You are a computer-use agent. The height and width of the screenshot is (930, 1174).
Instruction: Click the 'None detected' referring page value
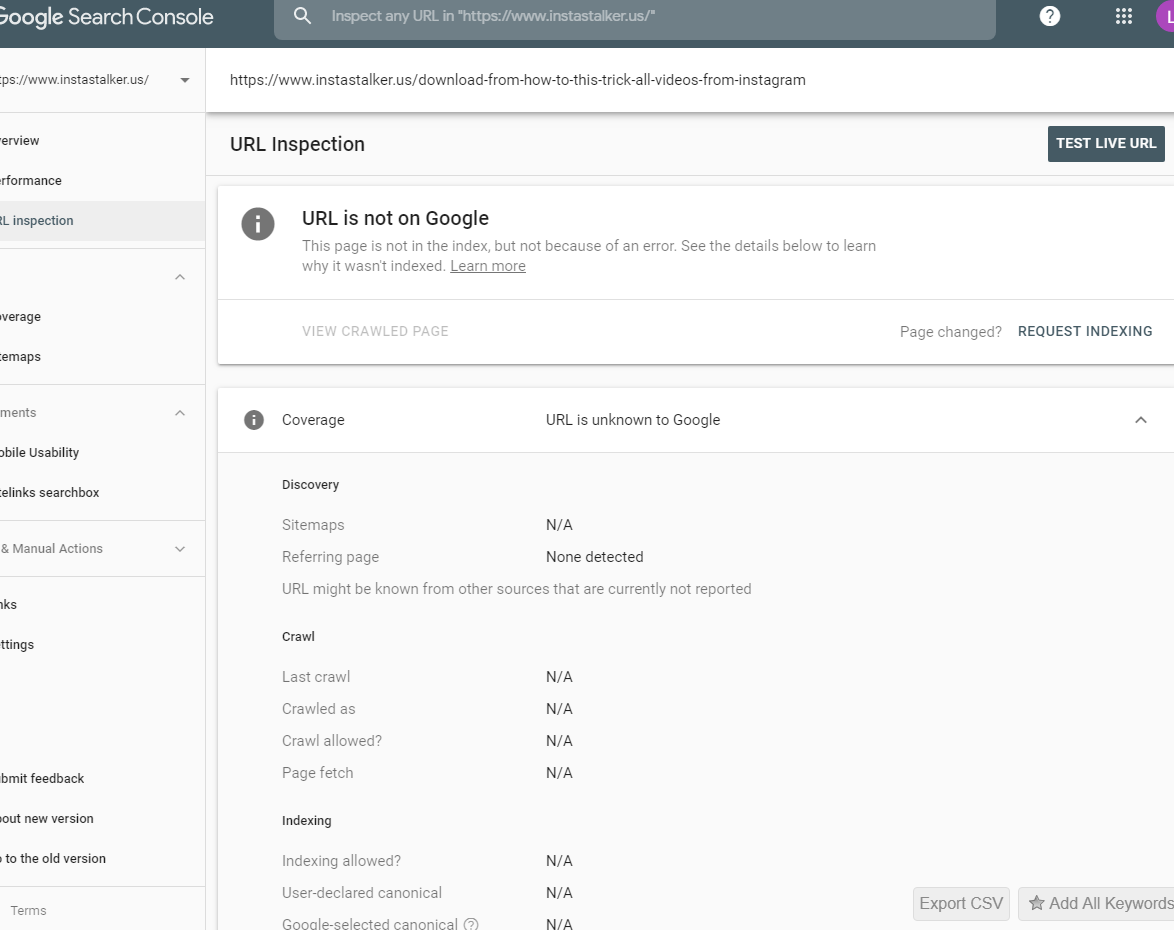click(x=594, y=557)
